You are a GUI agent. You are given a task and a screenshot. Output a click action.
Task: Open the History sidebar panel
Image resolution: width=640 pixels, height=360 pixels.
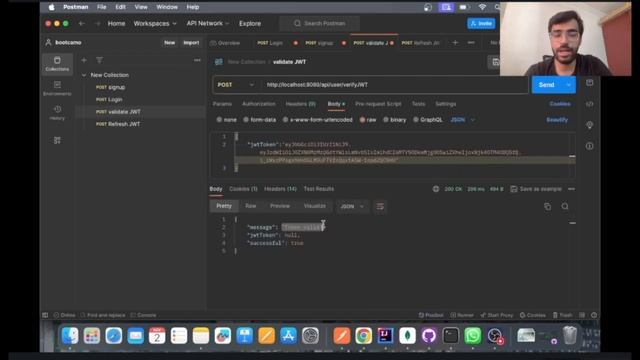click(57, 113)
